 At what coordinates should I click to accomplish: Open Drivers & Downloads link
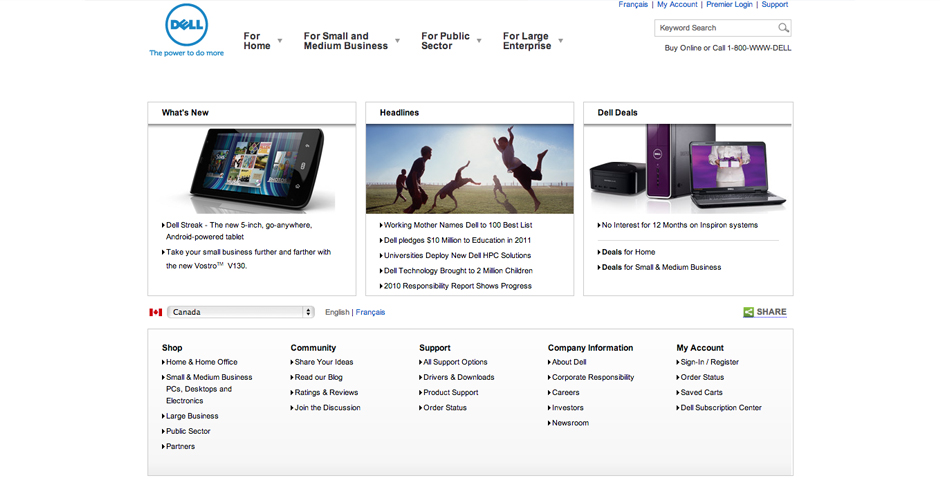pos(458,378)
